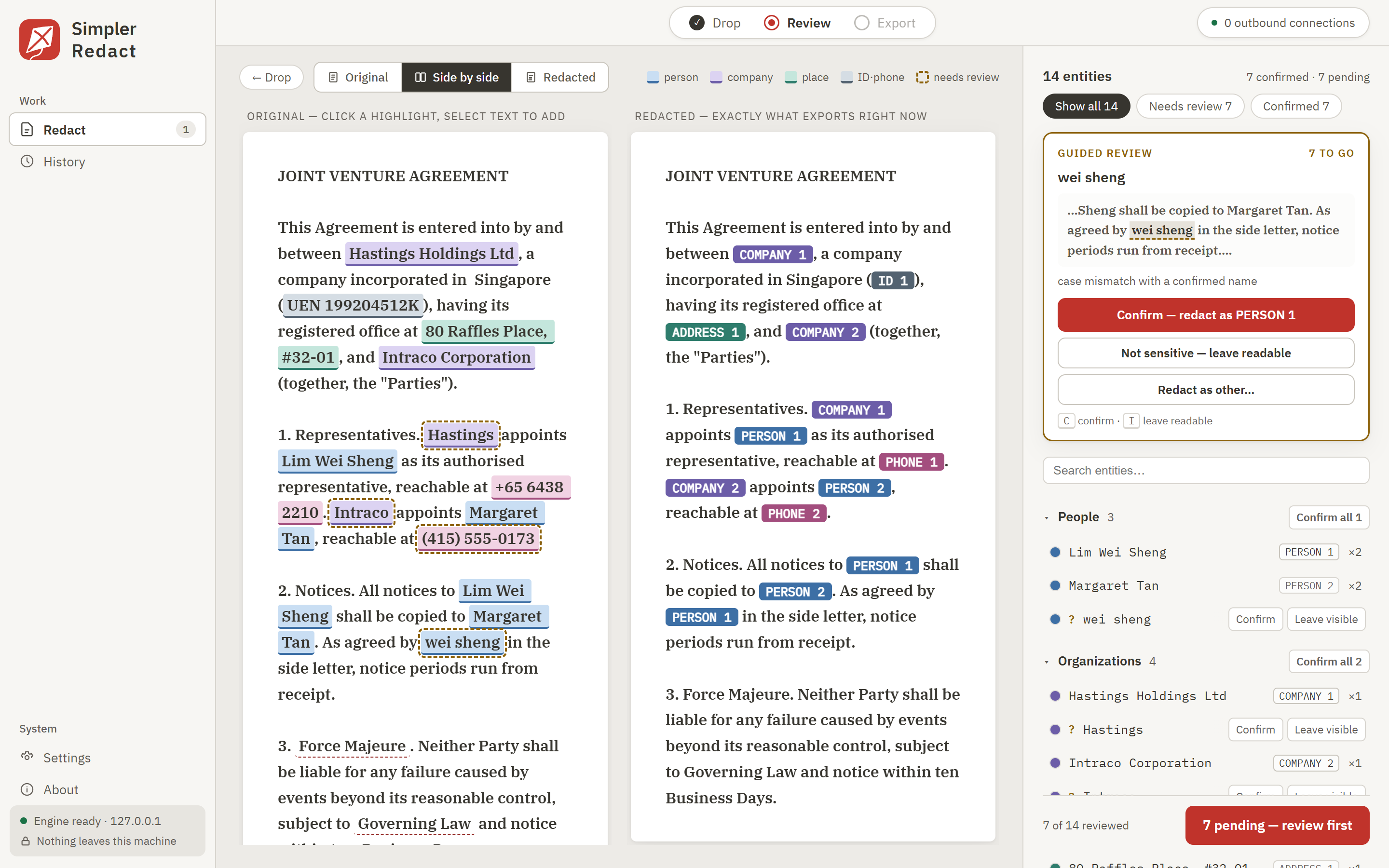Filter entities by Confirmed 7

pyautogui.click(x=1295, y=106)
